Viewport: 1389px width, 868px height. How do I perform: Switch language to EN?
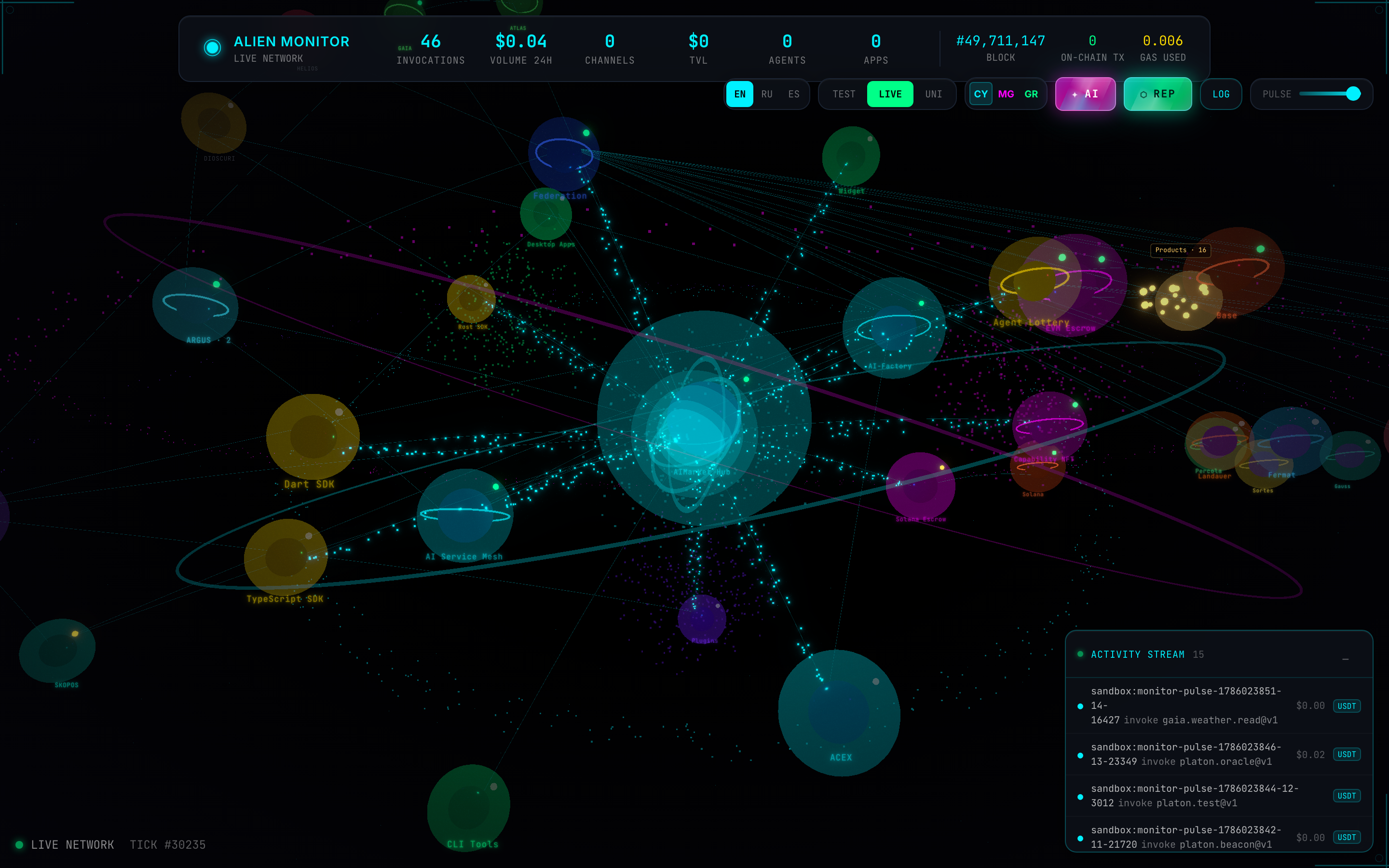[x=740, y=94]
